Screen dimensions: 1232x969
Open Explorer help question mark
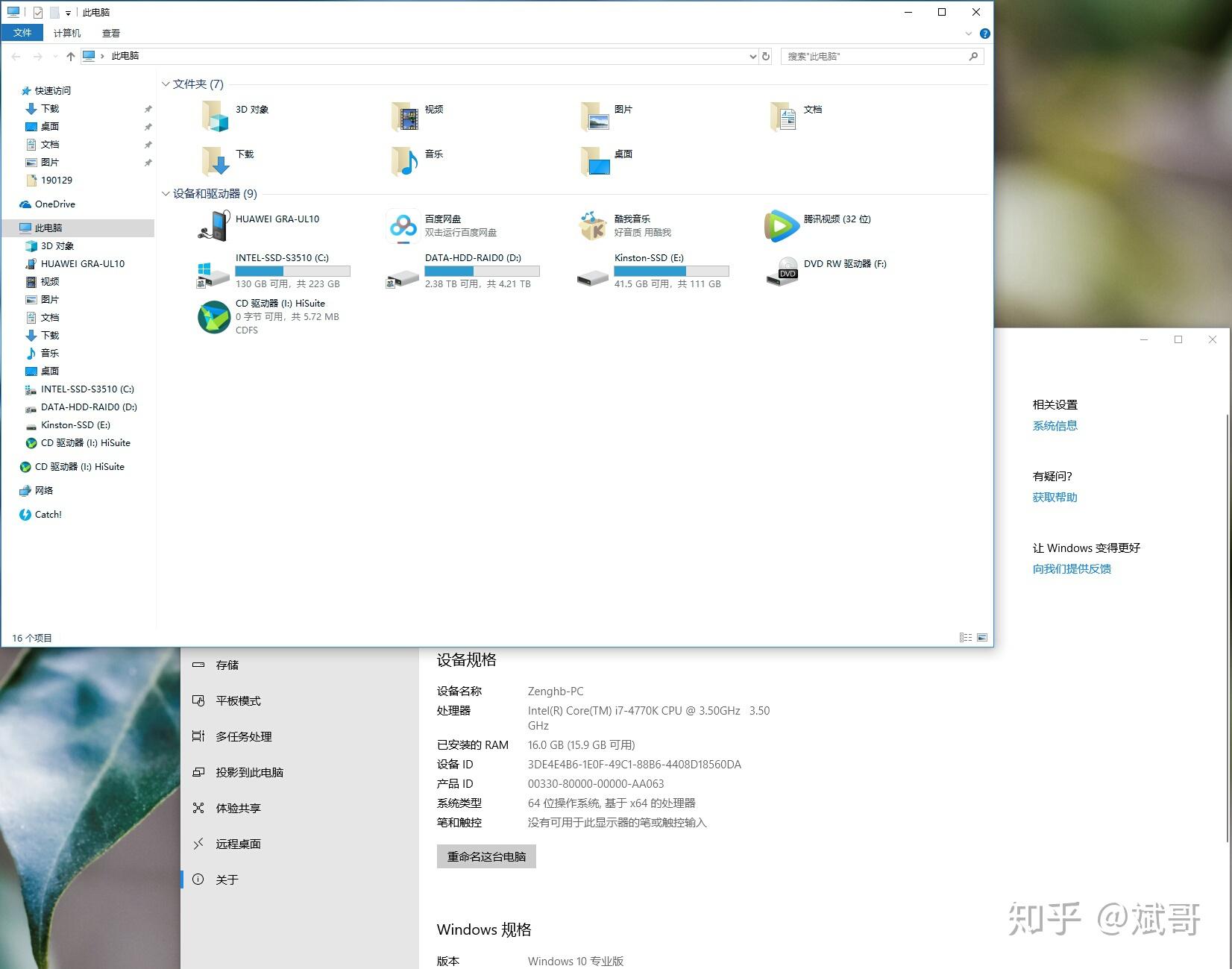point(984,34)
